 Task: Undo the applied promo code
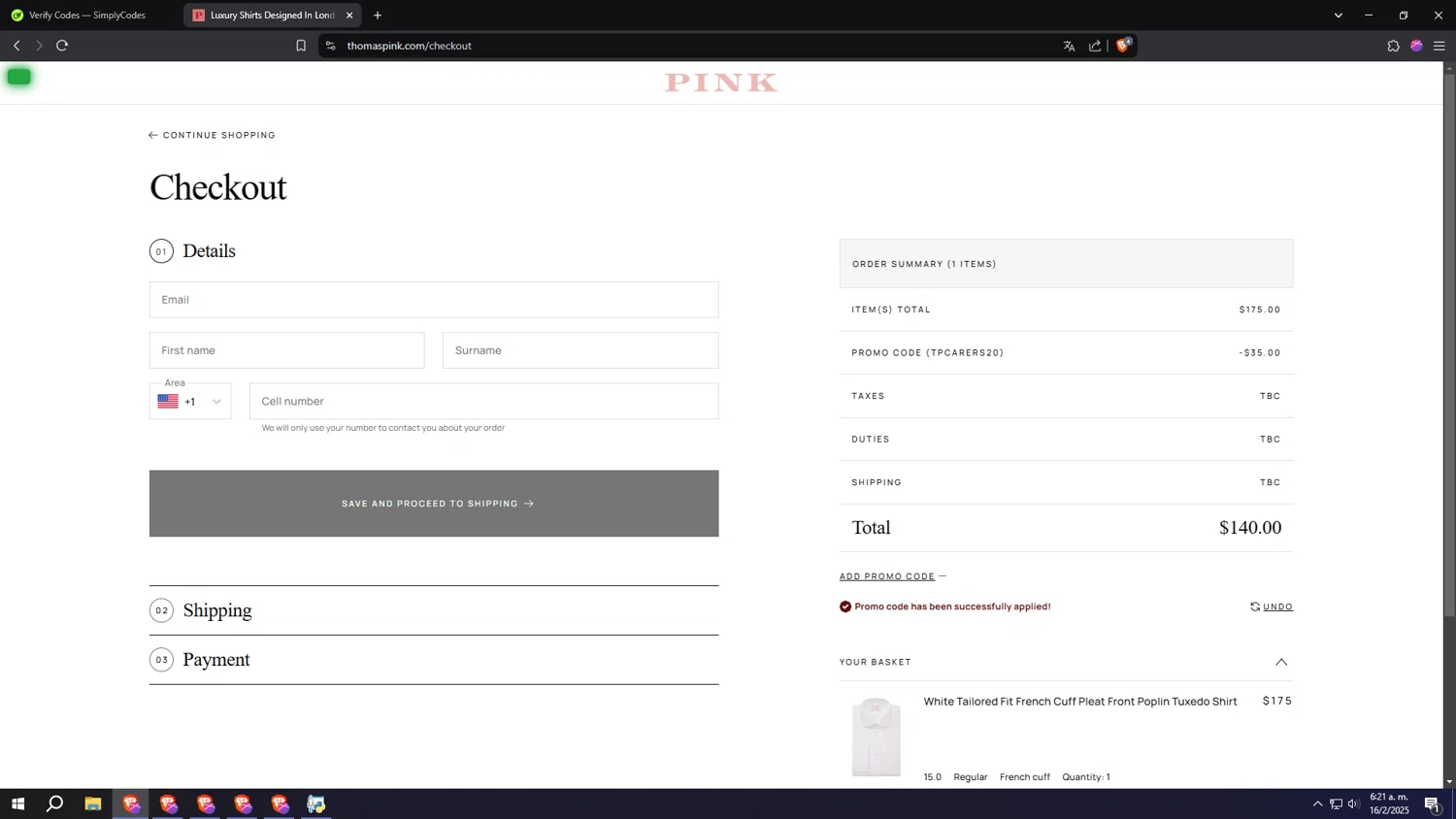point(1272,606)
